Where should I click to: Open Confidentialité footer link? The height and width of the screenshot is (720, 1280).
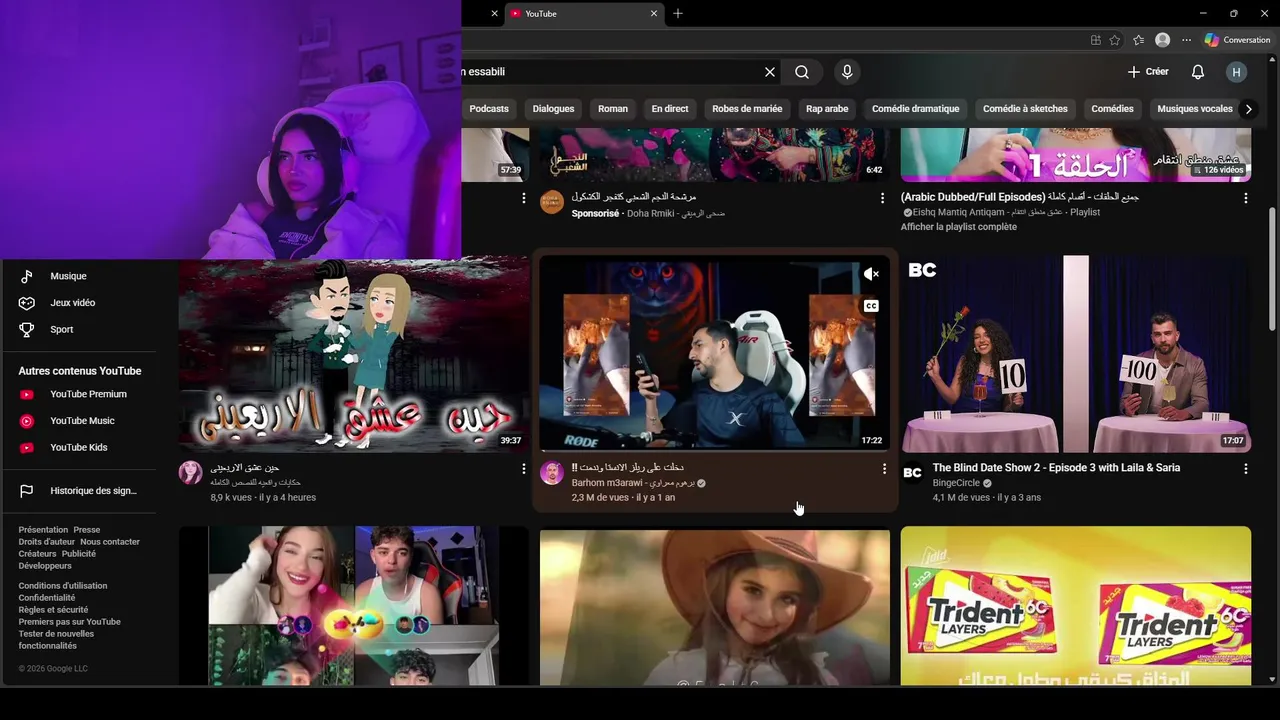point(46,598)
